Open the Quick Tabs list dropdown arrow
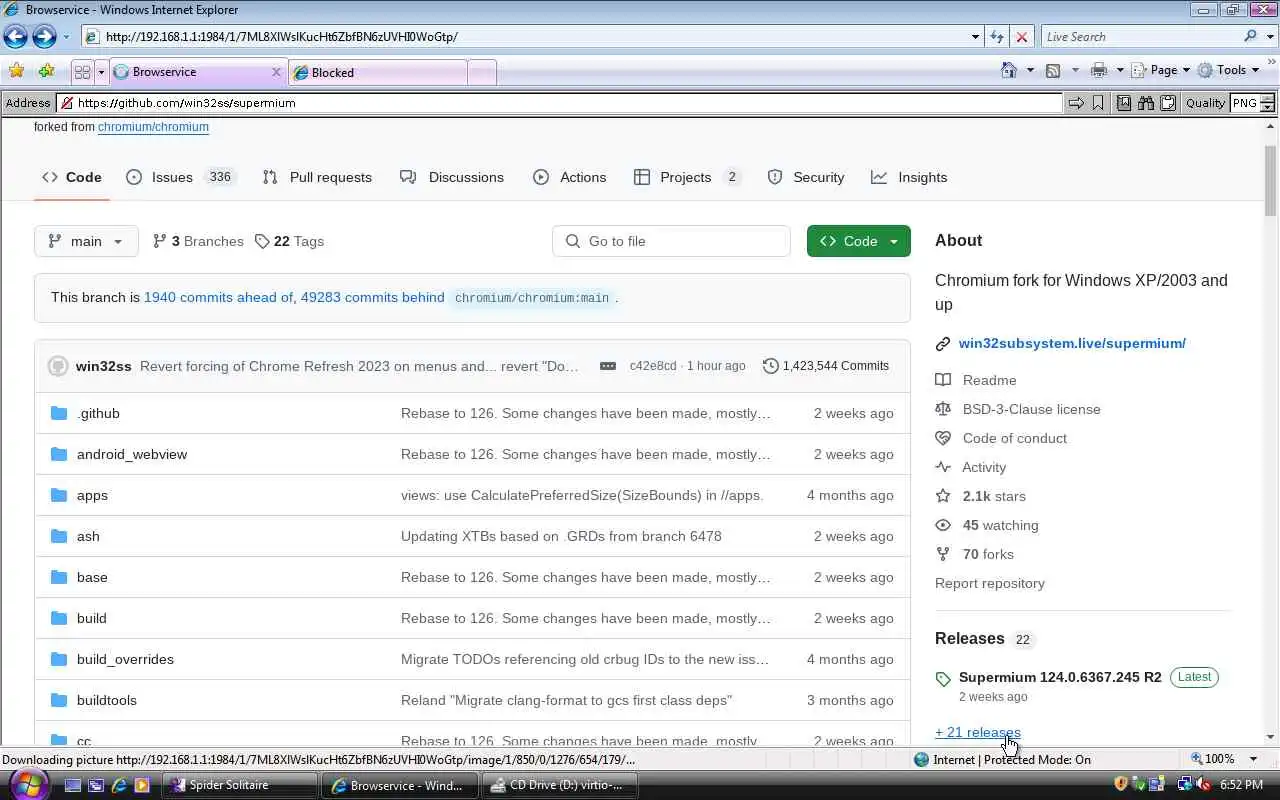 (x=101, y=72)
